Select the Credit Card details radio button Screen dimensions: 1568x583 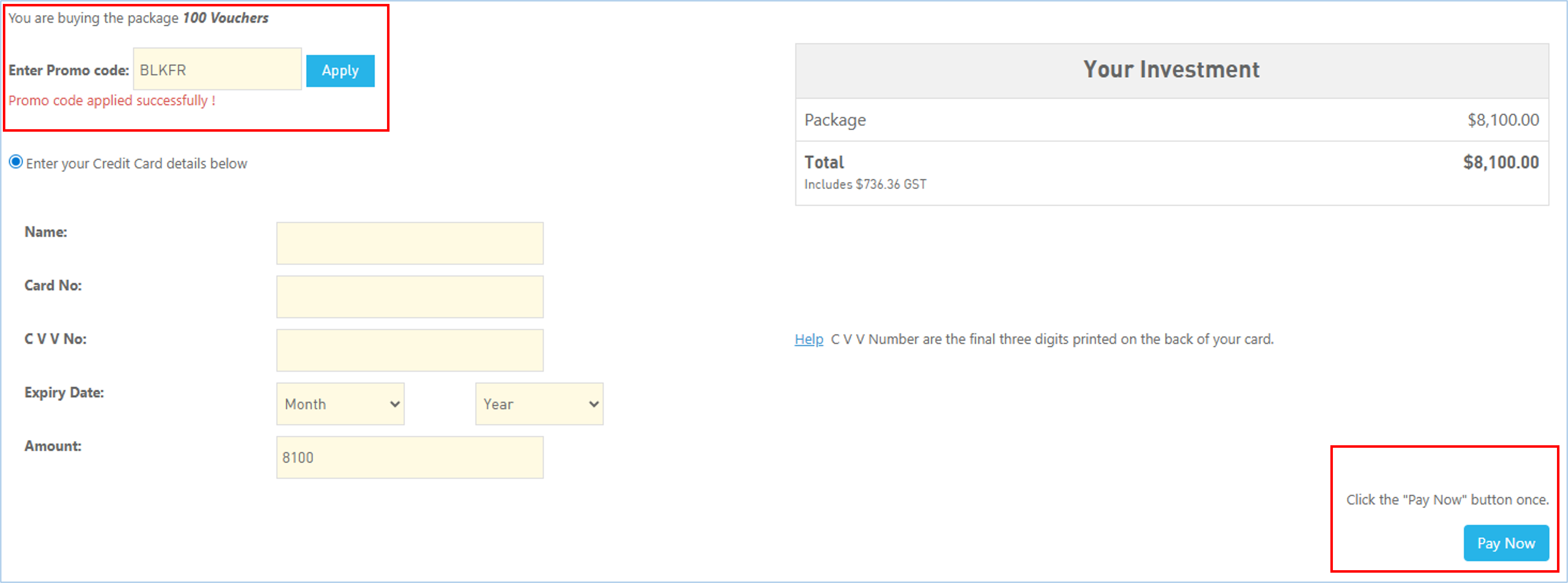pos(16,162)
